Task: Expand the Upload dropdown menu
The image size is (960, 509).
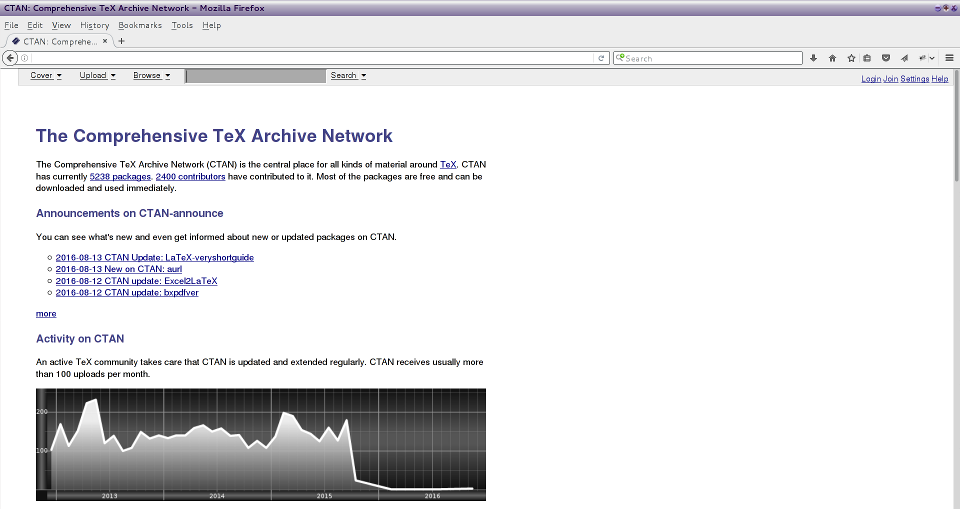Action: 97,75
